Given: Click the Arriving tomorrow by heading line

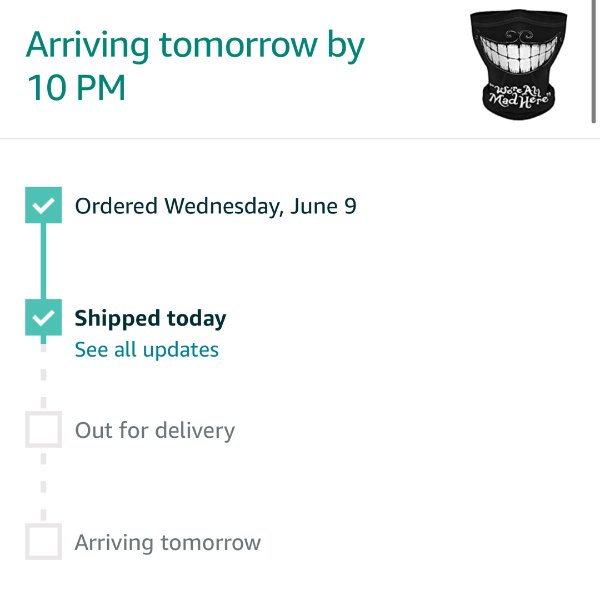Looking at the screenshot, I should 195,46.
